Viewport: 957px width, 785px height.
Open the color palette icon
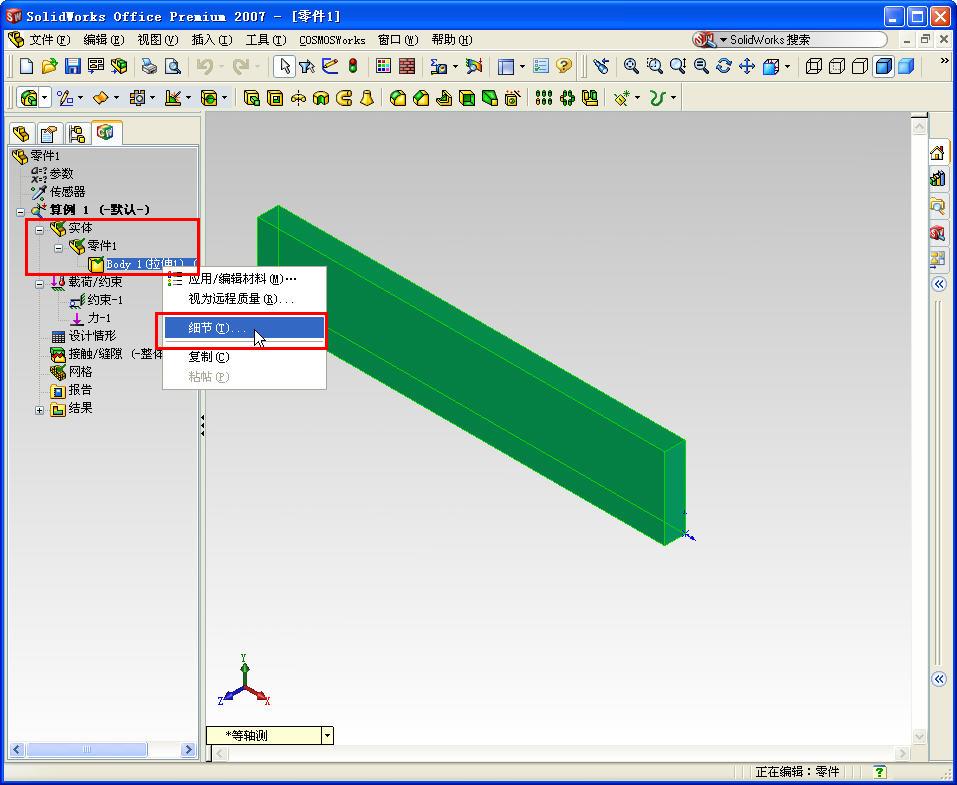tap(383, 66)
